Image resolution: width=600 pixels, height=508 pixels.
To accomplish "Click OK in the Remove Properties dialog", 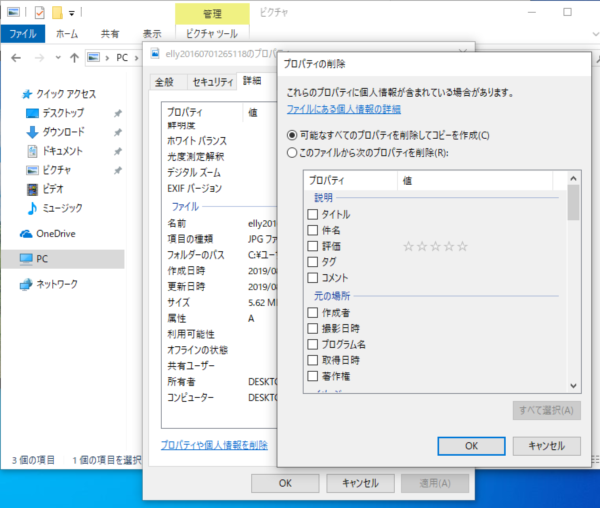I will [471, 446].
